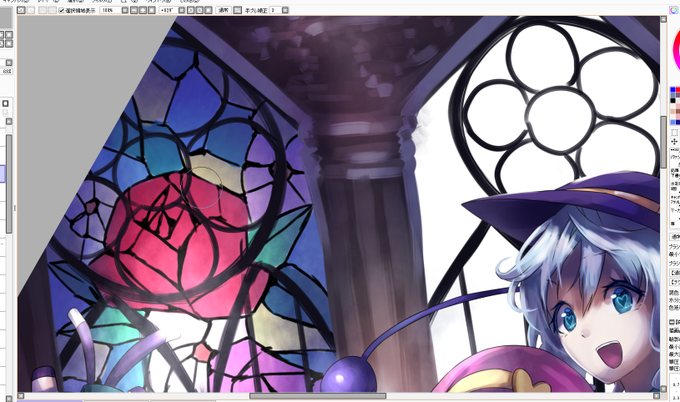Click the Undo arrow in the top toolbar

click(21, 10)
